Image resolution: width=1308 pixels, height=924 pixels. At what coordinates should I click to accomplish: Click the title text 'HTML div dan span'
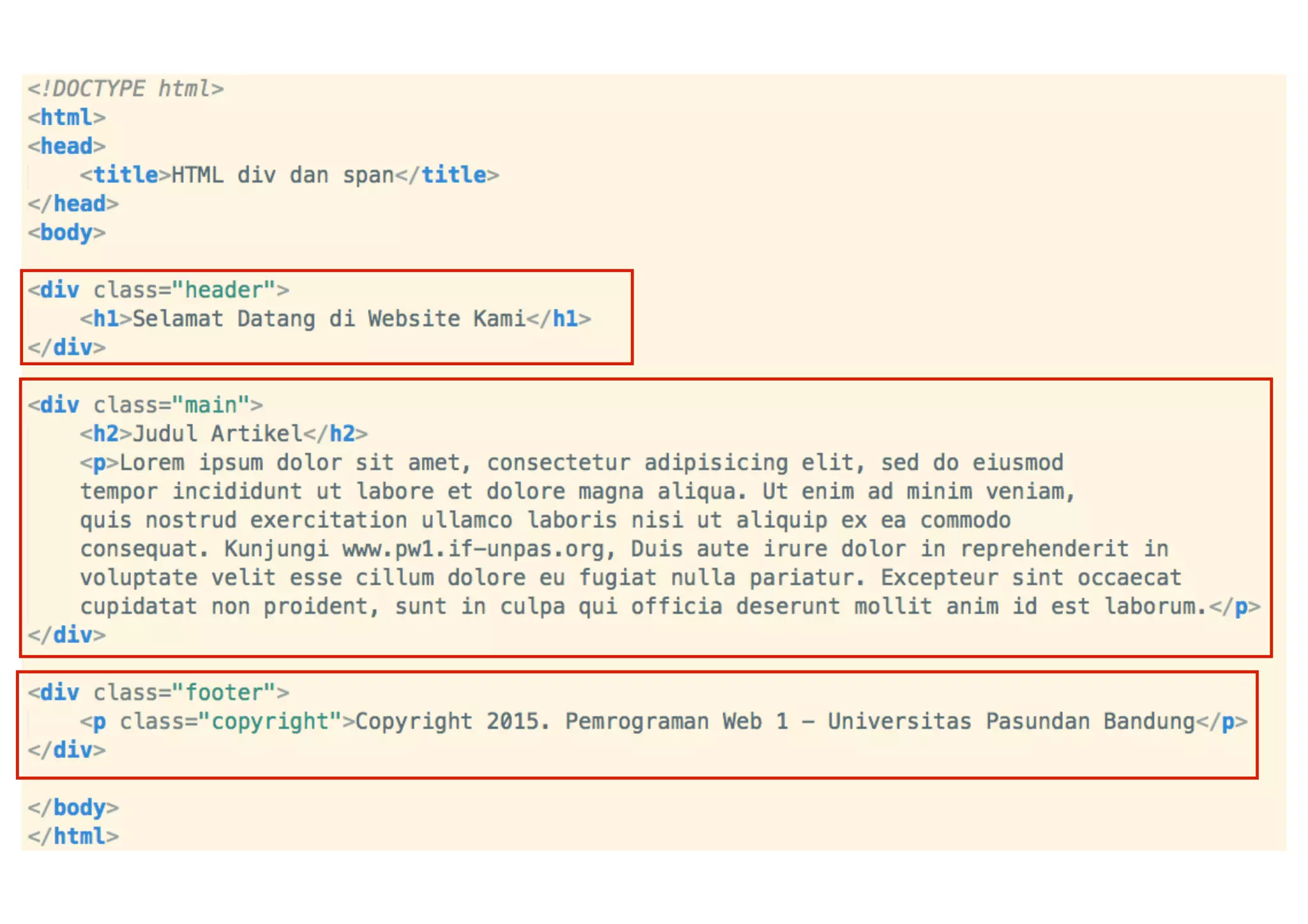[282, 175]
